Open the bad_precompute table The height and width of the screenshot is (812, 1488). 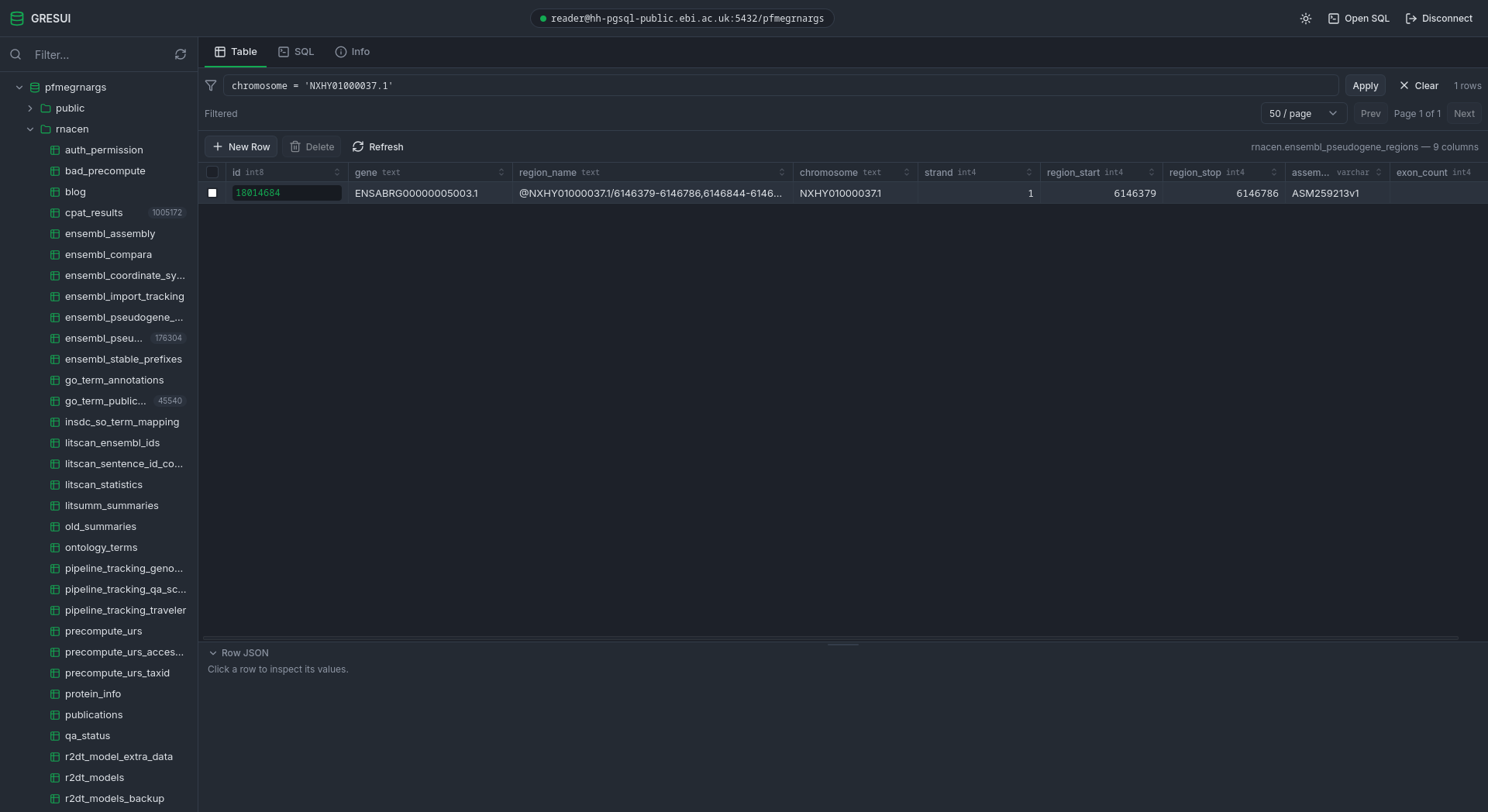pyautogui.click(x=105, y=171)
